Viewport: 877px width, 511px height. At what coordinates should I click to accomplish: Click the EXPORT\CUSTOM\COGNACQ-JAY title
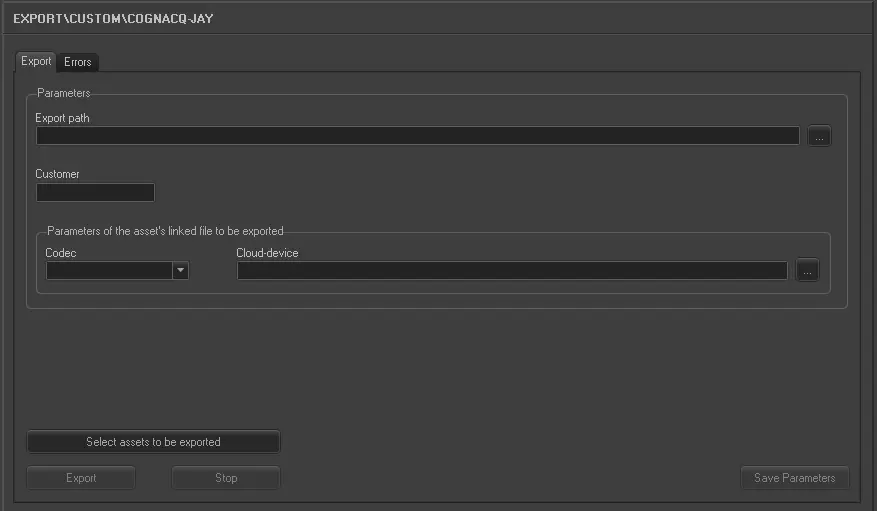click(x=113, y=18)
